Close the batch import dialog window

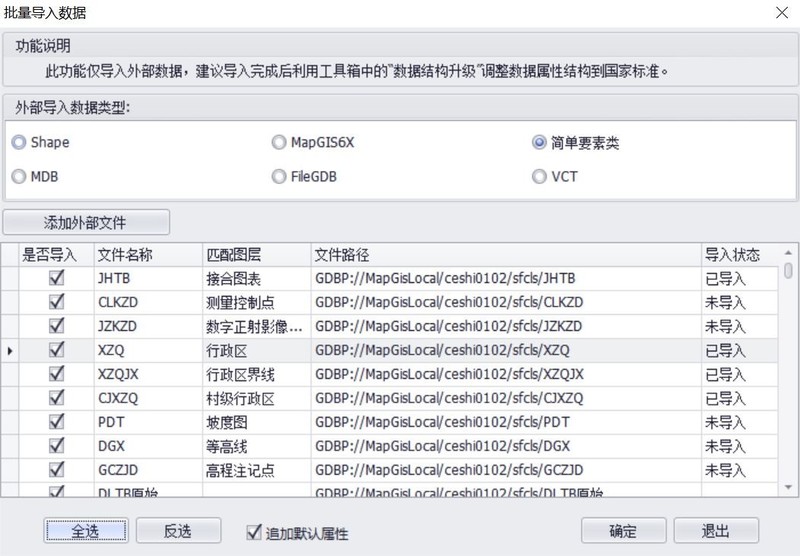click(x=780, y=14)
